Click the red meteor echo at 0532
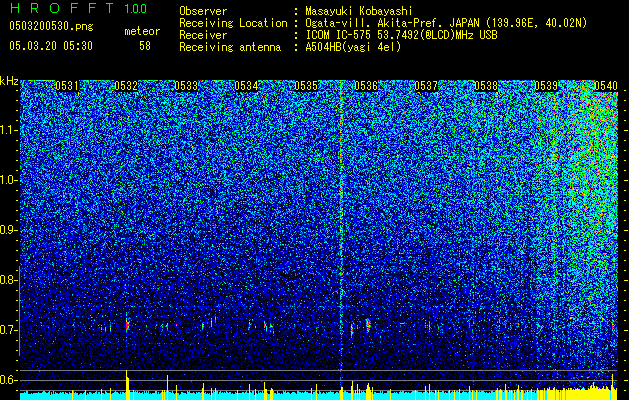Image resolution: width=629 pixels, height=400 pixels. point(128,325)
